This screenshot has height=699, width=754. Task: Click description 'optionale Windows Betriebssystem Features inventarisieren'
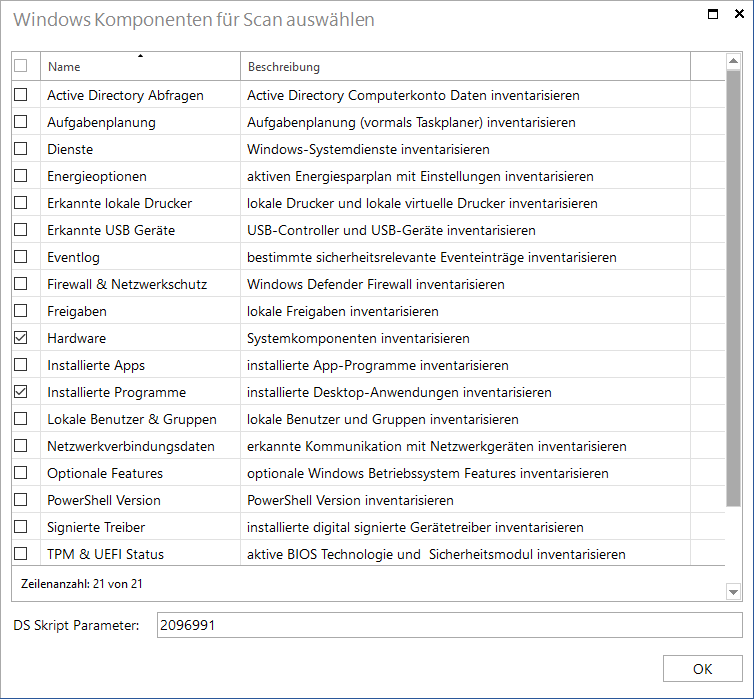coord(428,473)
